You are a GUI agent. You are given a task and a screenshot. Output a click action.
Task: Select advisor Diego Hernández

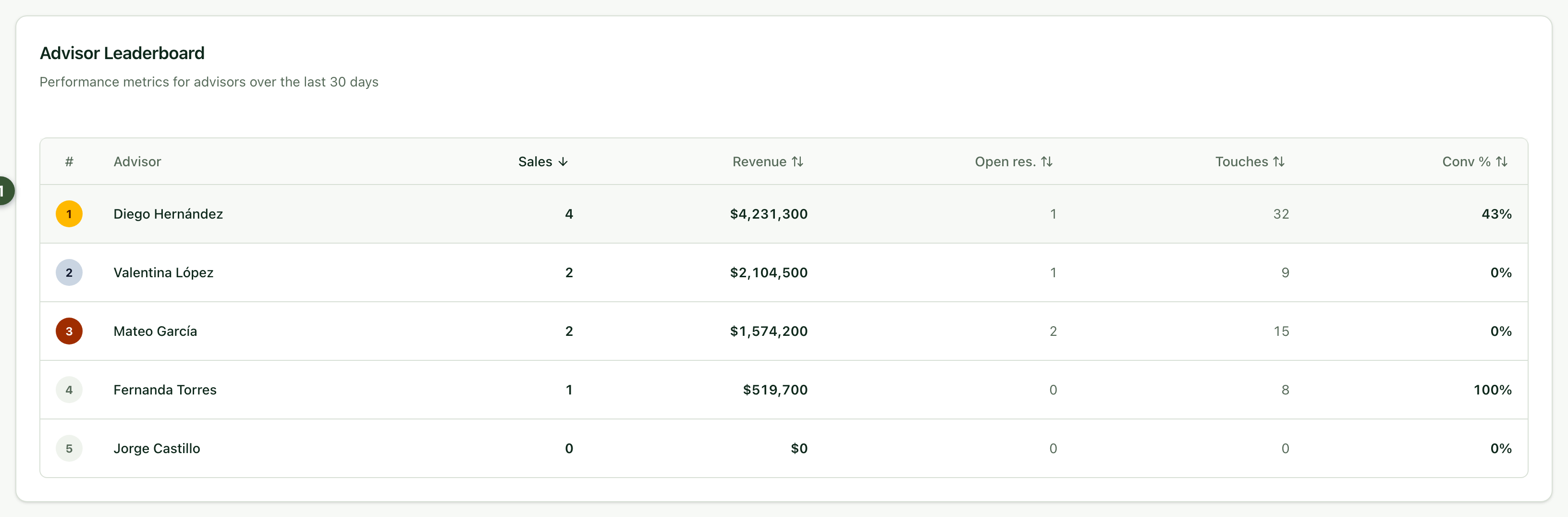tap(168, 214)
